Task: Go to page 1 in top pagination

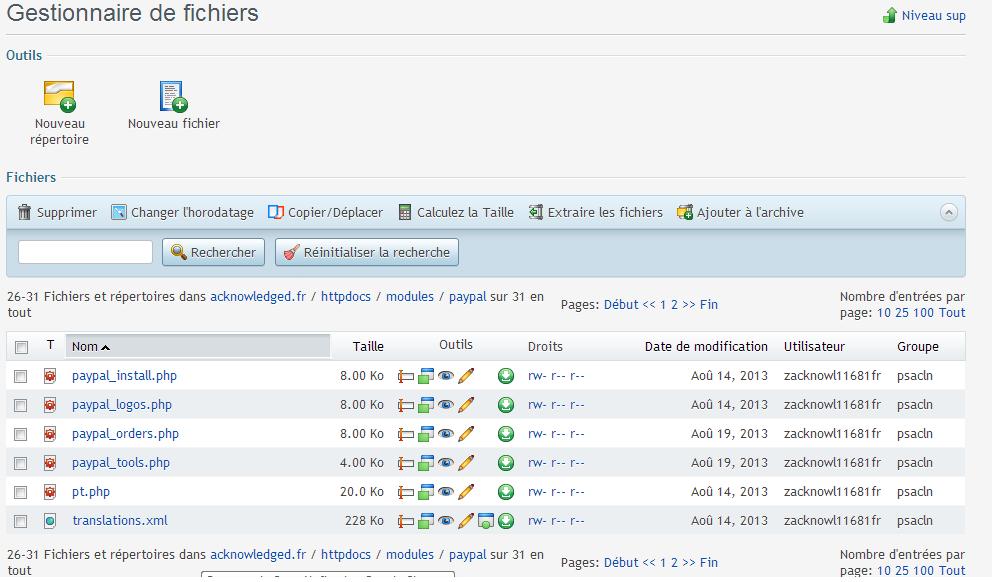Action: pyautogui.click(x=662, y=305)
